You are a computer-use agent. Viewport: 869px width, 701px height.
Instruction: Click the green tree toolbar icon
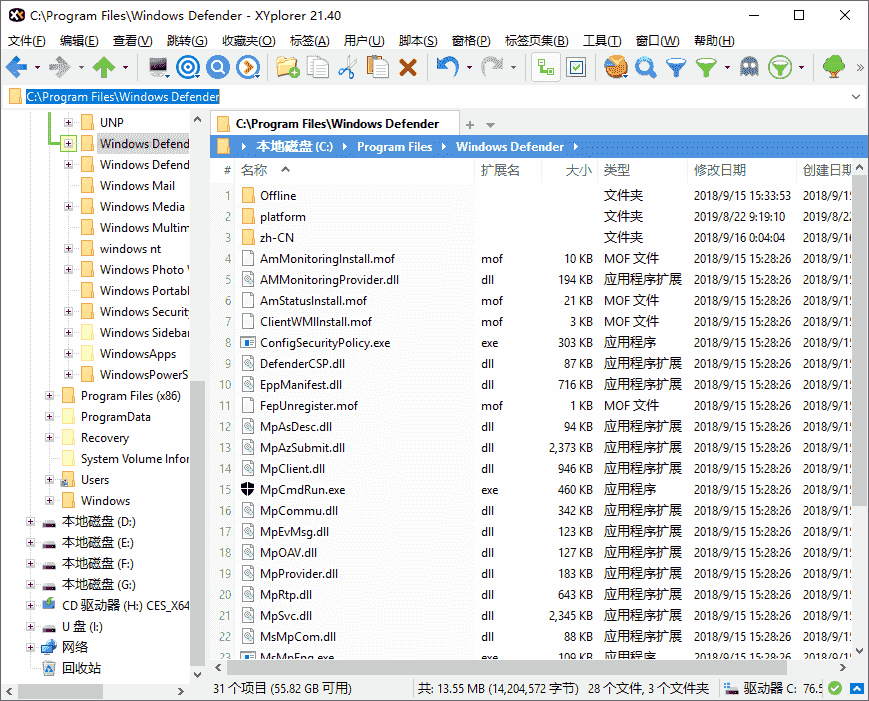pos(834,68)
